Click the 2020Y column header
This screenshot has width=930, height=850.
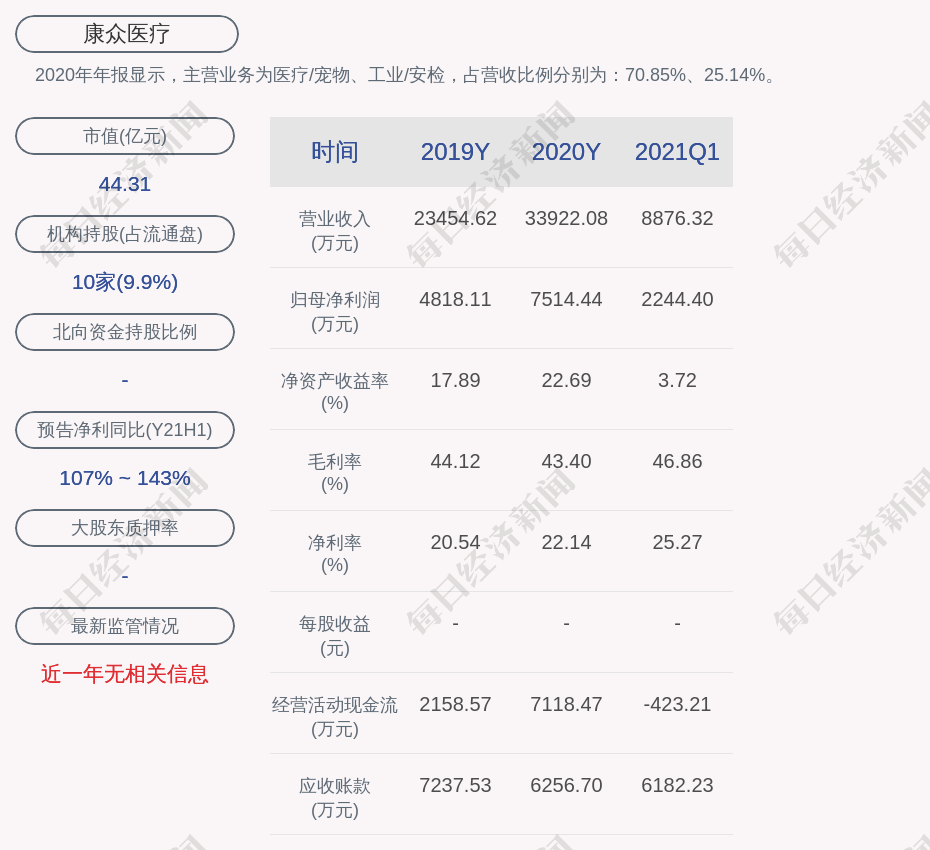pyautogui.click(x=566, y=152)
